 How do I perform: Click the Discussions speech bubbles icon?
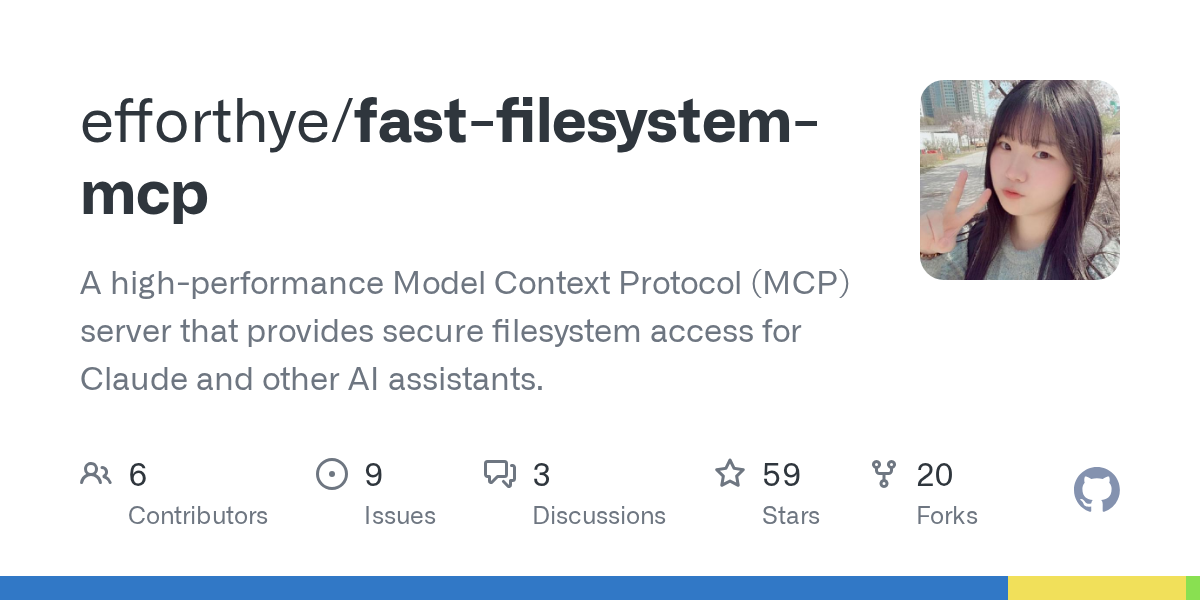pyautogui.click(x=500, y=474)
